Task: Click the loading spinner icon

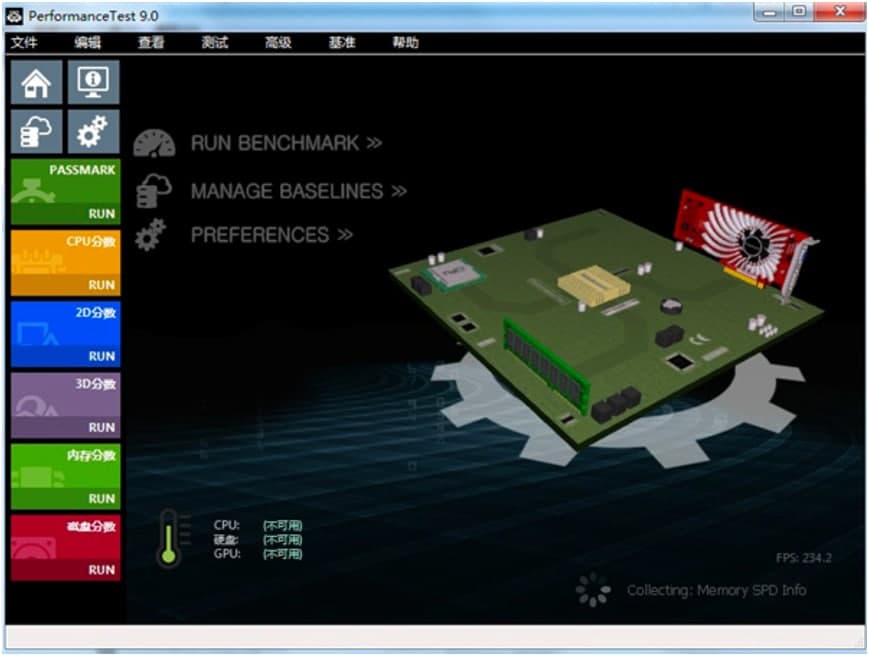Action: 593,590
